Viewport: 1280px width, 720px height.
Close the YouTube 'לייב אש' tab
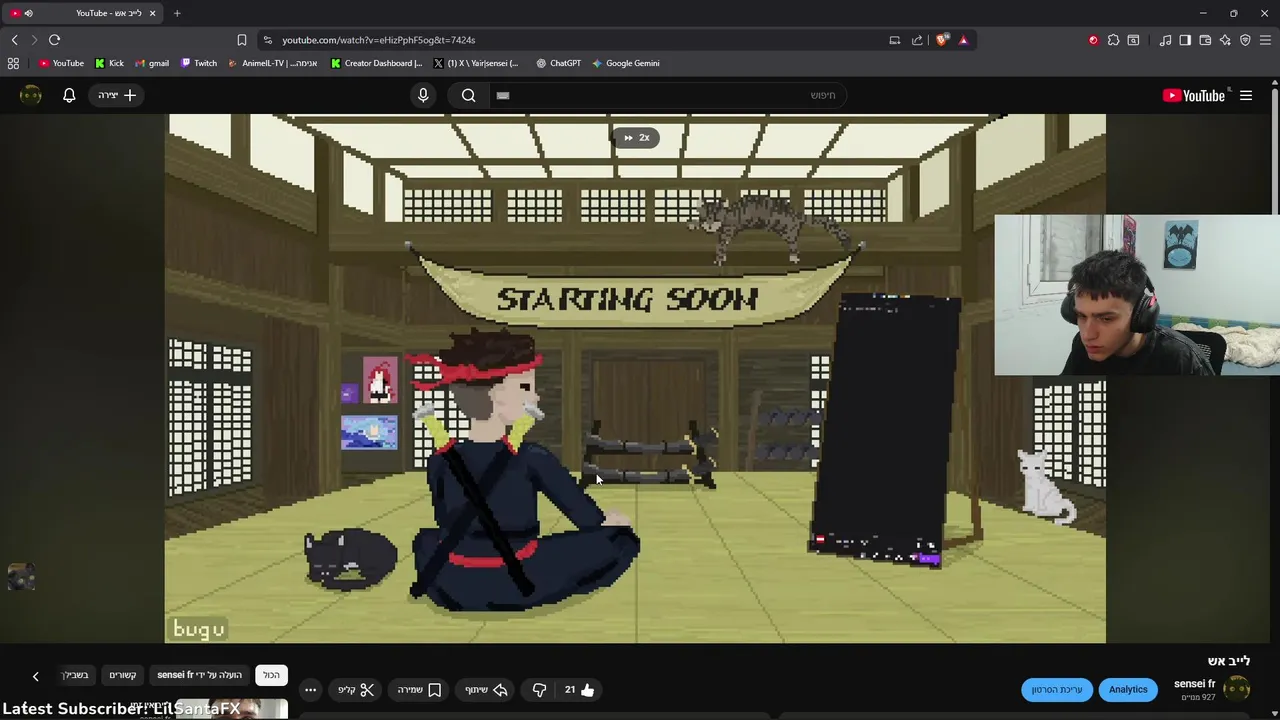click(x=152, y=13)
